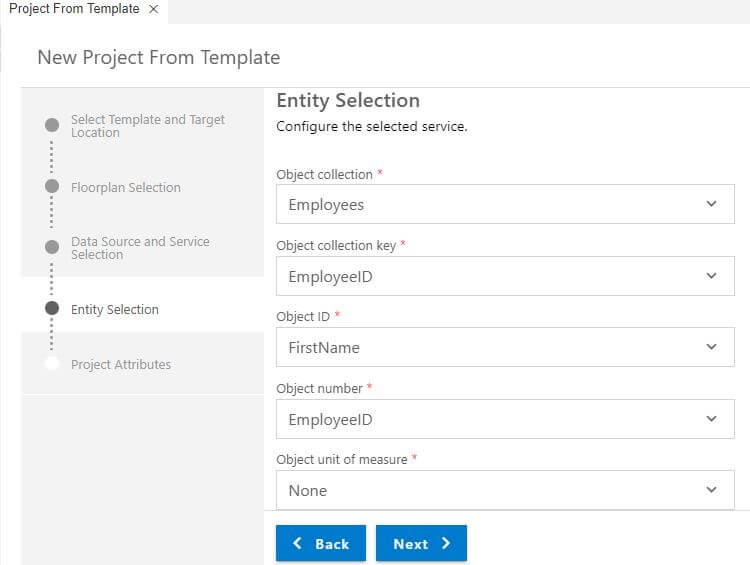Click the Employees collection field
Image resolution: width=750 pixels, height=565 pixels.
click(505, 204)
